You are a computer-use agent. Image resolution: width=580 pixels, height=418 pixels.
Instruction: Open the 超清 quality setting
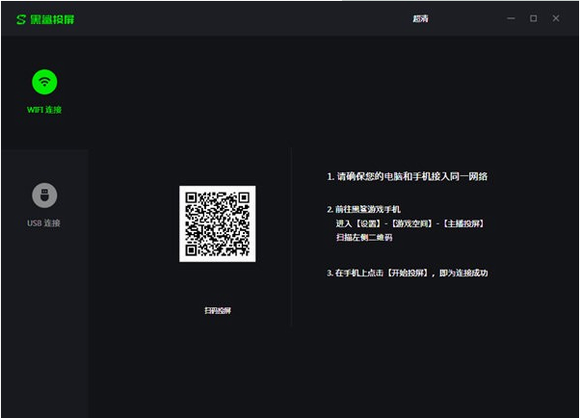click(420, 18)
